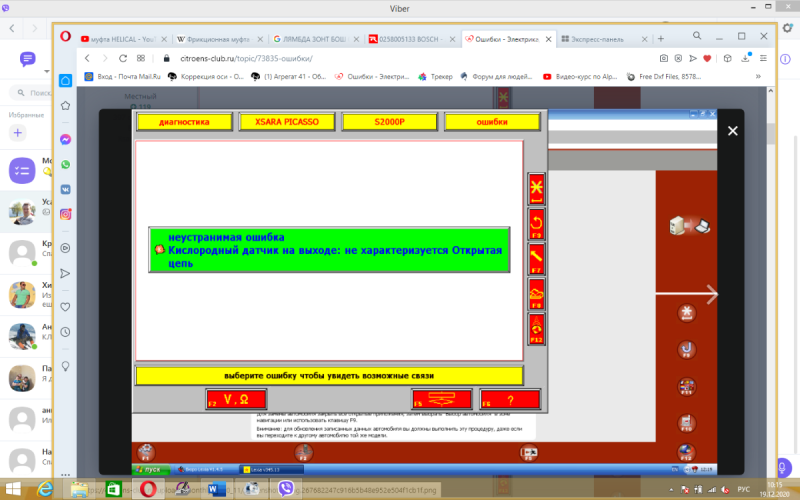Open the Messenger icon in Opera sidebar
The width and height of the screenshot is (800, 500).
(65, 139)
